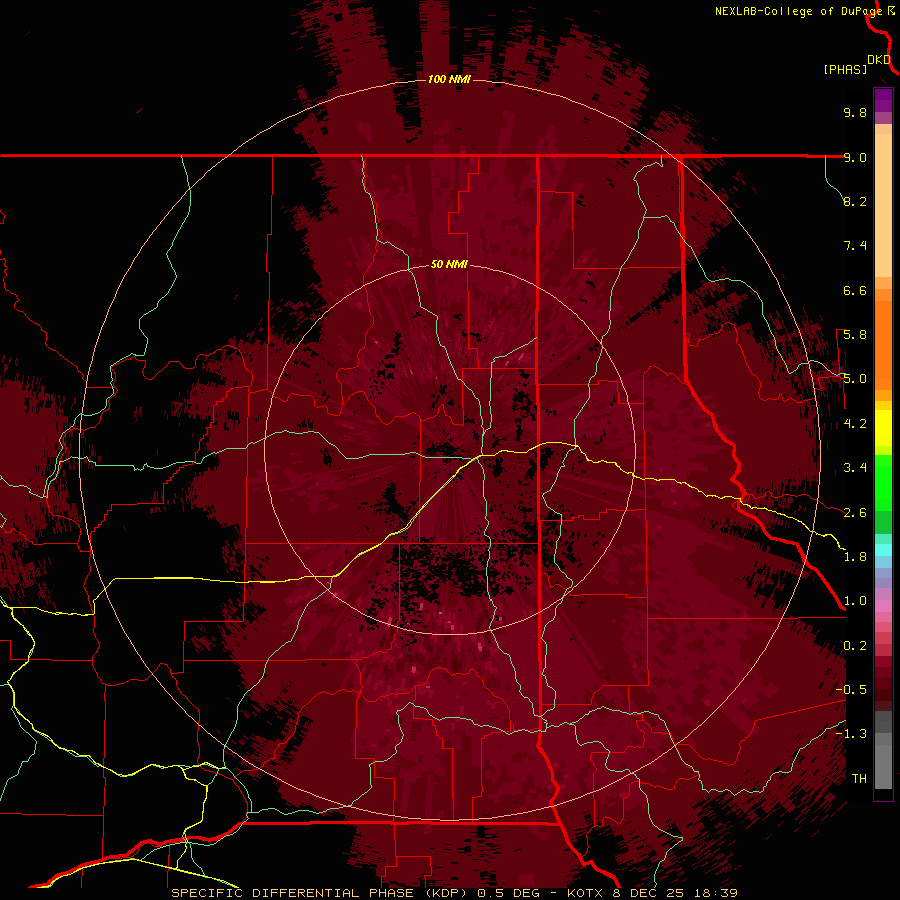Screen dimensions: 900x900
Task: Select the bright yellow color bar segment
Action: [883, 428]
